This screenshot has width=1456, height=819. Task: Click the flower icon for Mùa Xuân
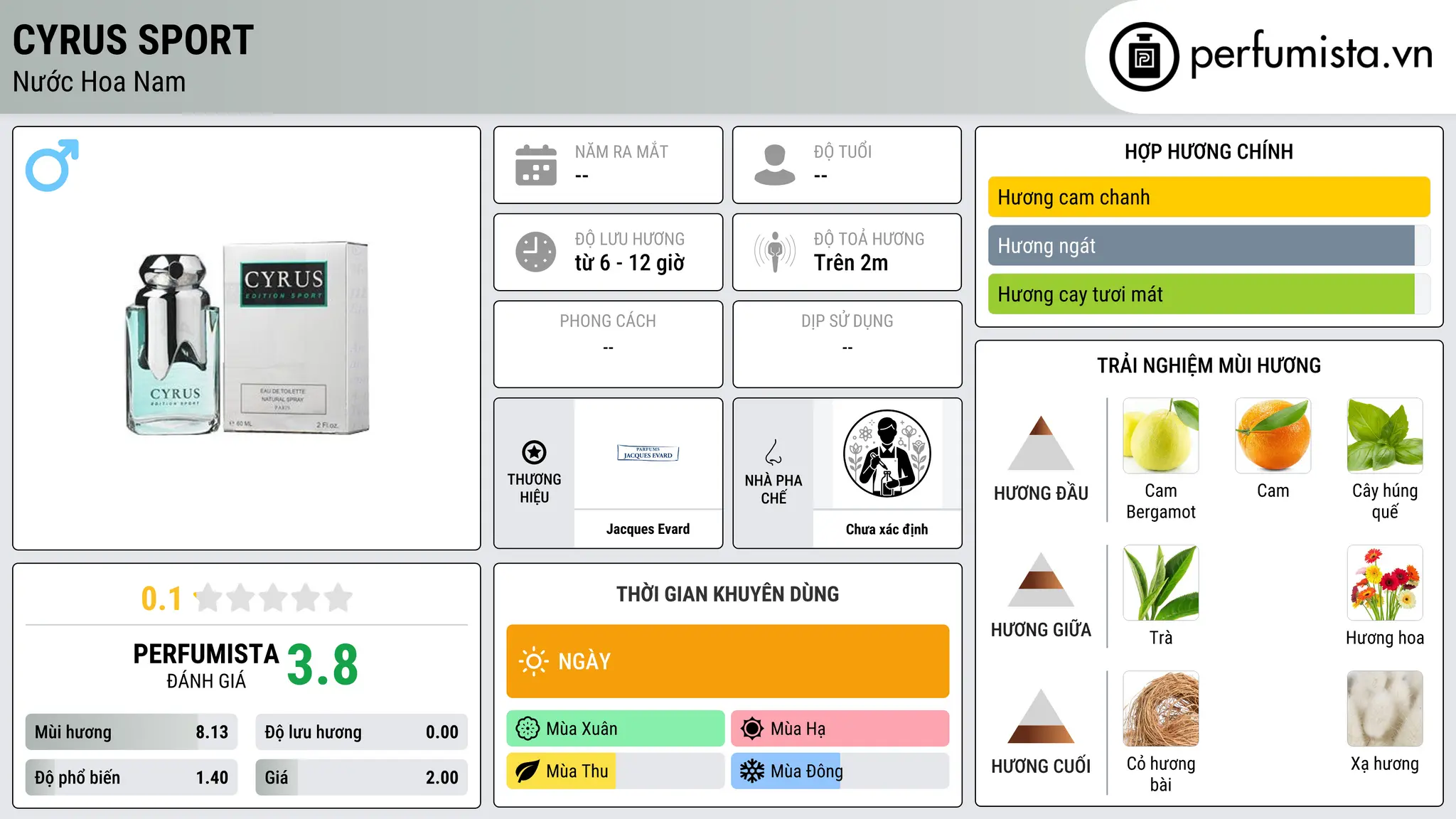click(528, 729)
